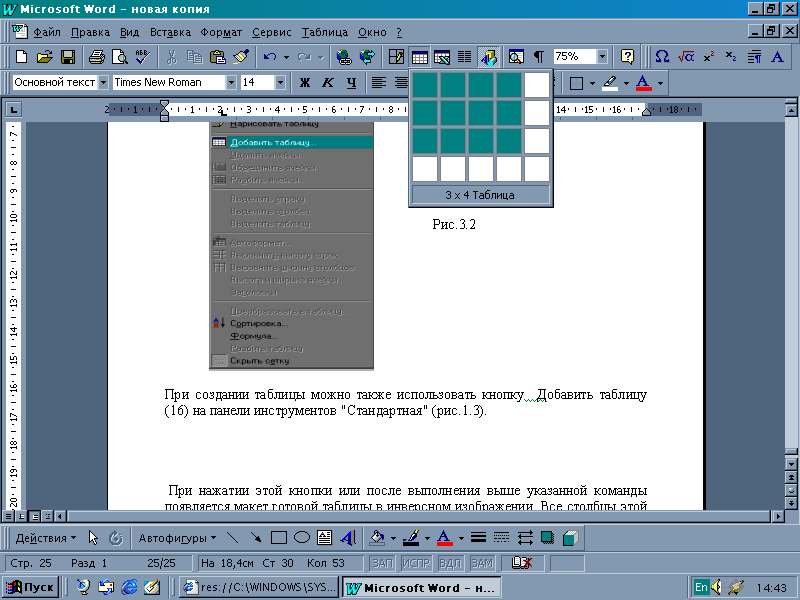The width and height of the screenshot is (800, 600).
Task: Expand the Times New Roman font list
Action: pyautogui.click(x=231, y=82)
